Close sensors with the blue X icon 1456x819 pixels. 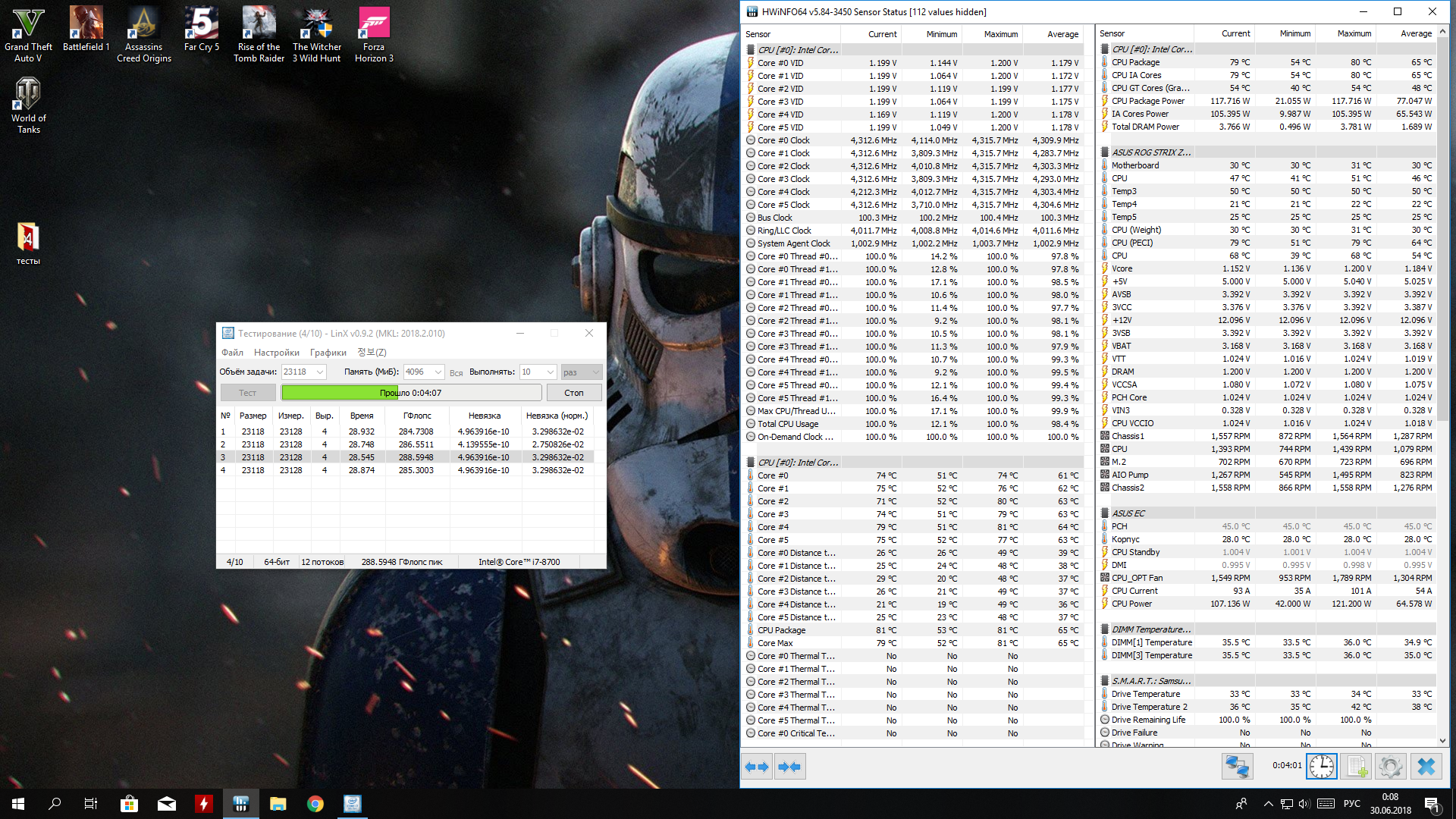pyautogui.click(x=1426, y=767)
